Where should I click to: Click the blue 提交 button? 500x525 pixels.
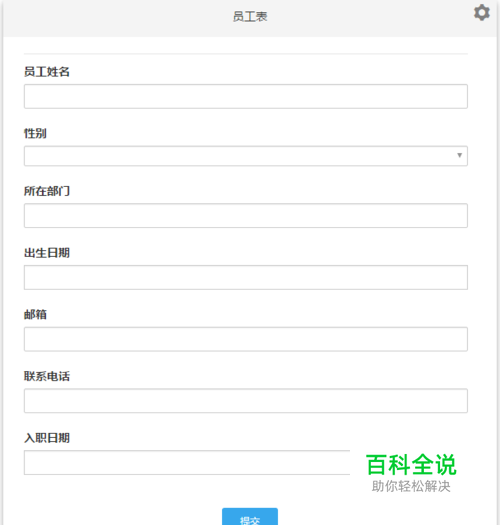250,517
